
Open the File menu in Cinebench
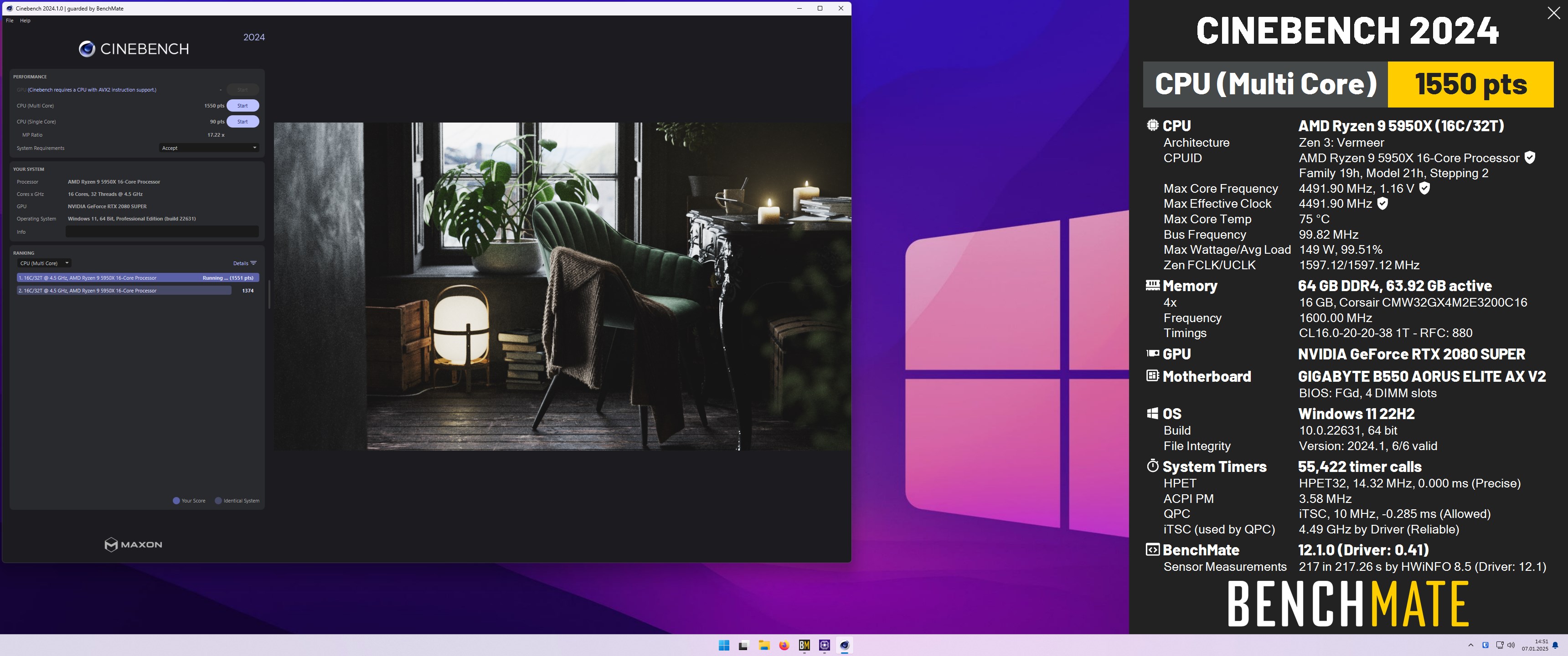[x=10, y=20]
